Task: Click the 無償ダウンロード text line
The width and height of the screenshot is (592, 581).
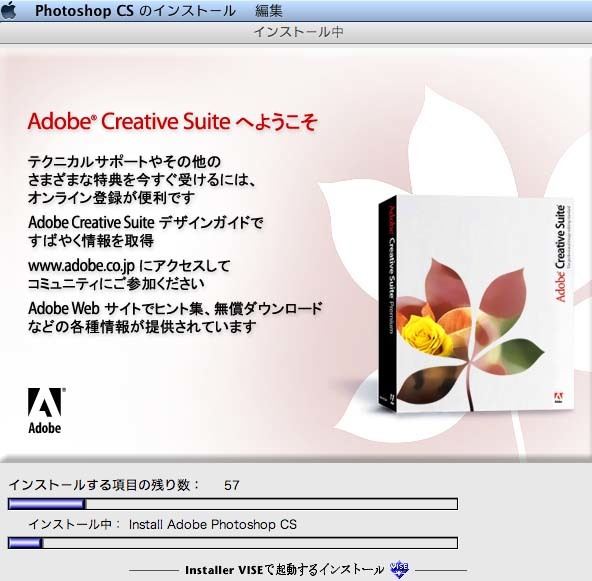Action: coord(175,309)
